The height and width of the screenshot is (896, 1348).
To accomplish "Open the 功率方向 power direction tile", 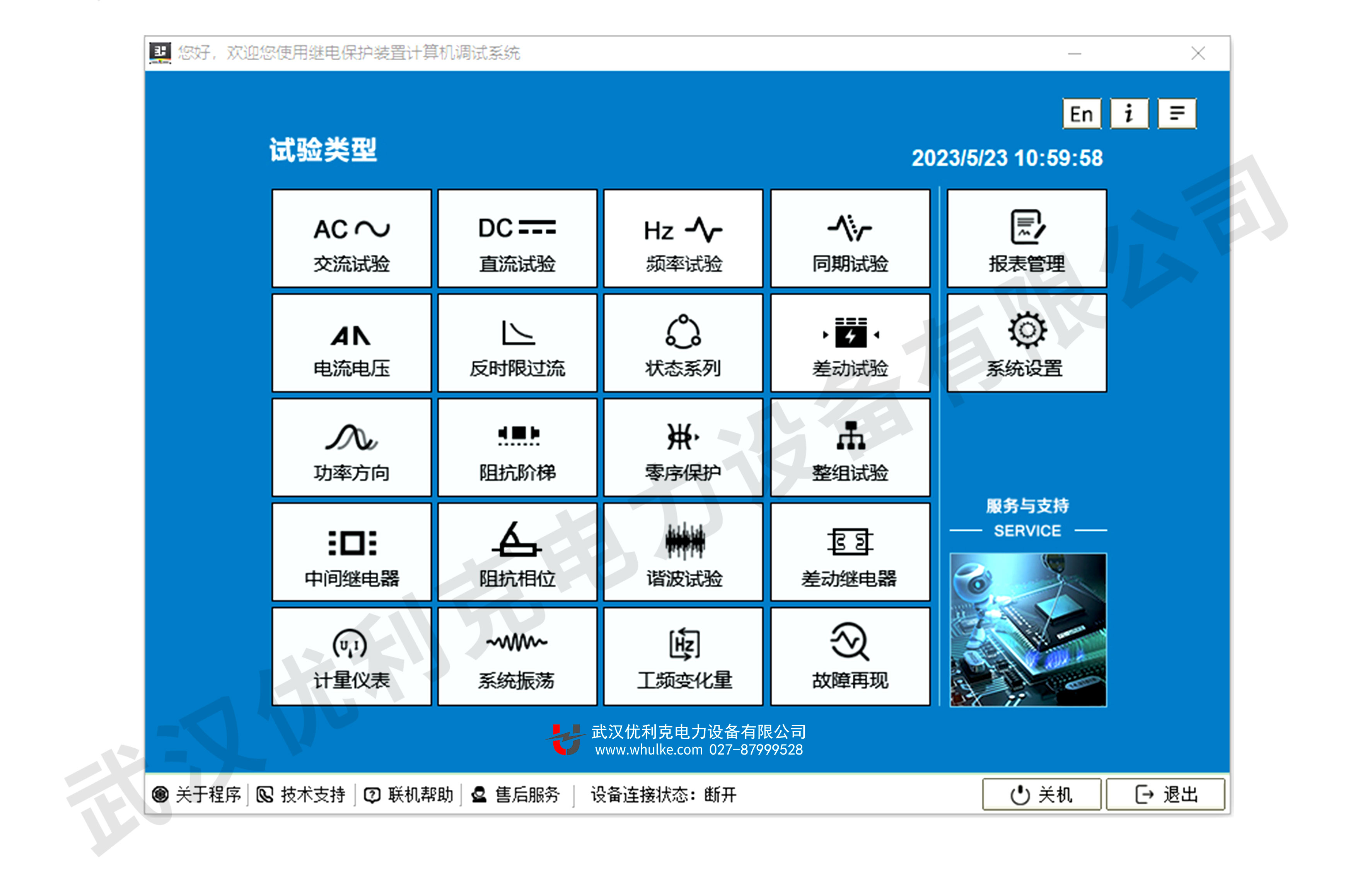I will (351, 448).
